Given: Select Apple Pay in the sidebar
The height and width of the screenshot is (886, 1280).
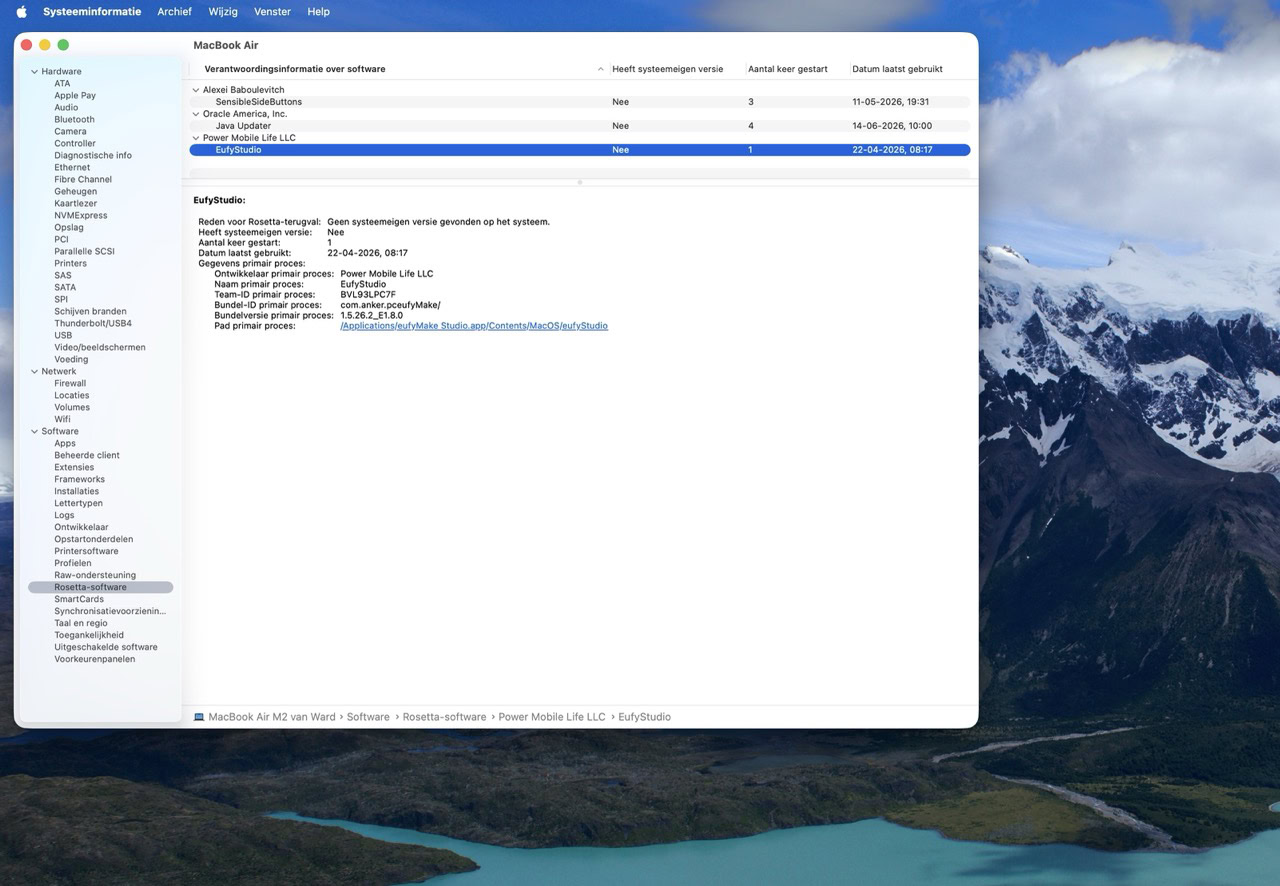Looking at the screenshot, I should pos(75,96).
